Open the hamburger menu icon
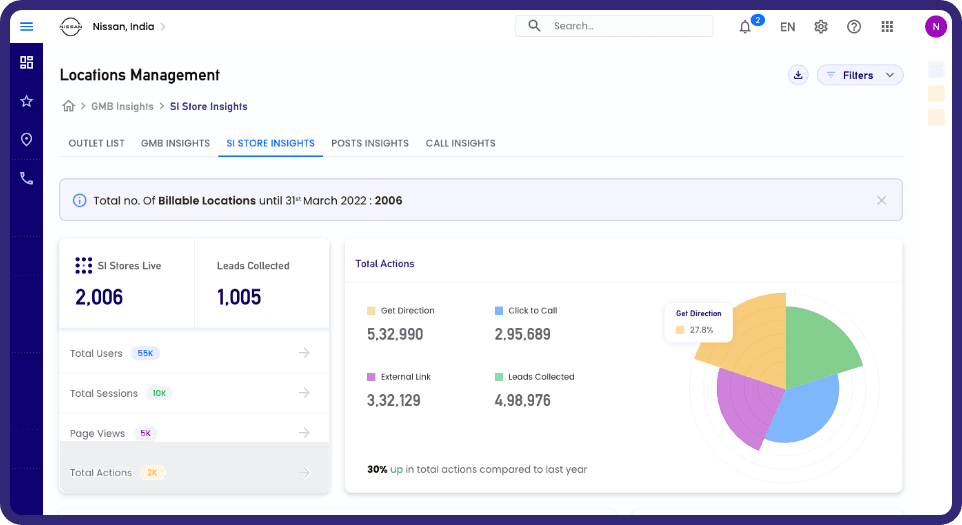This screenshot has height=525, width=962. [26, 26]
